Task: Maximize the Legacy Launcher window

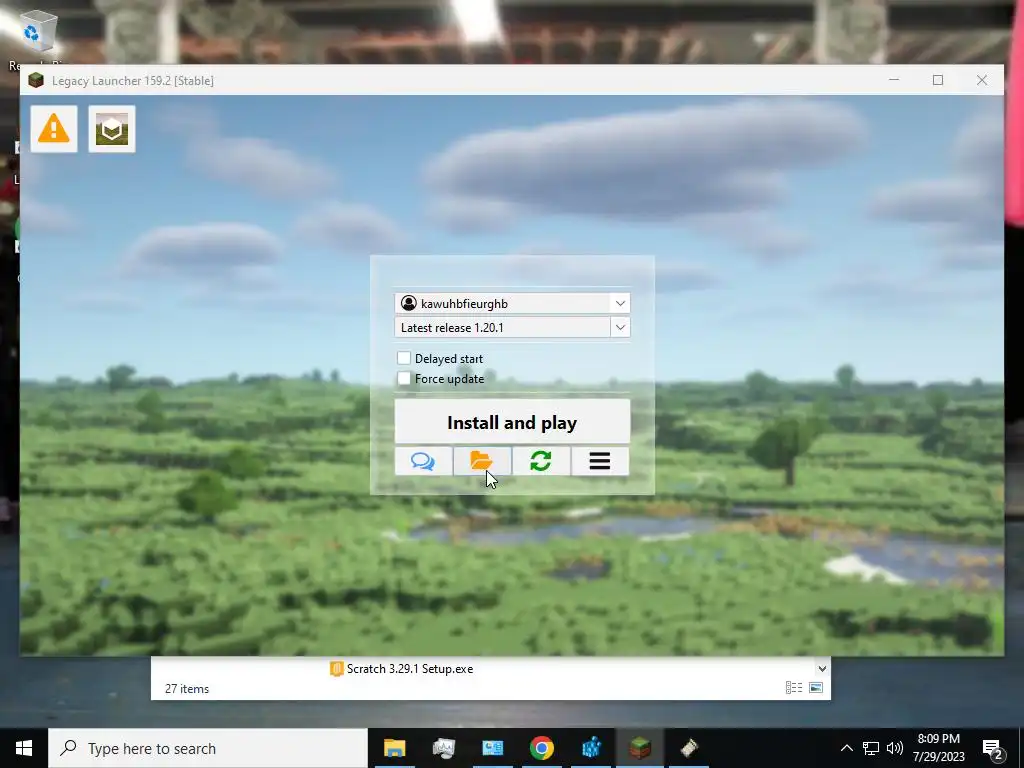Action: coord(938,80)
